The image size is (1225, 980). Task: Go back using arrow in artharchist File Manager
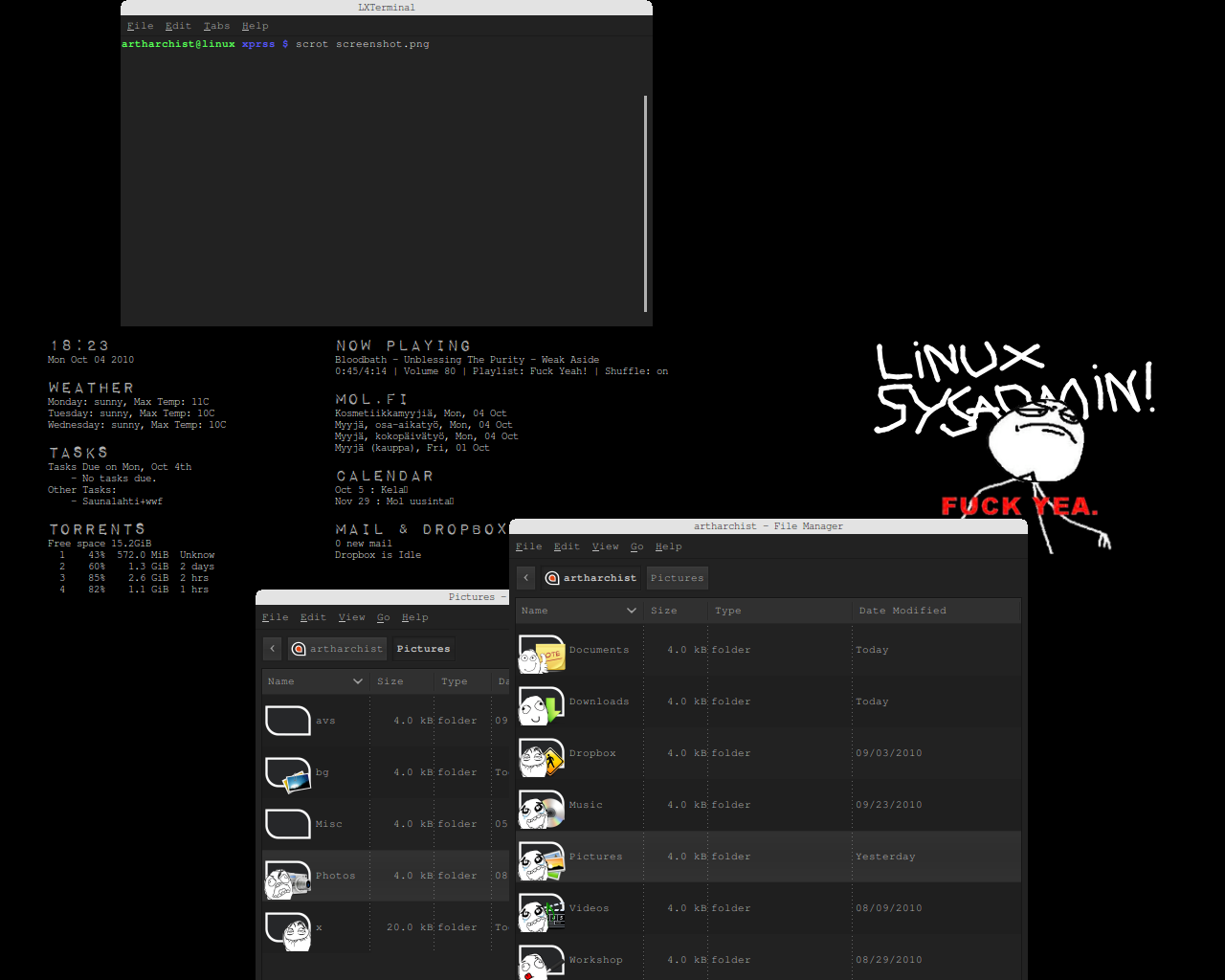coord(525,578)
